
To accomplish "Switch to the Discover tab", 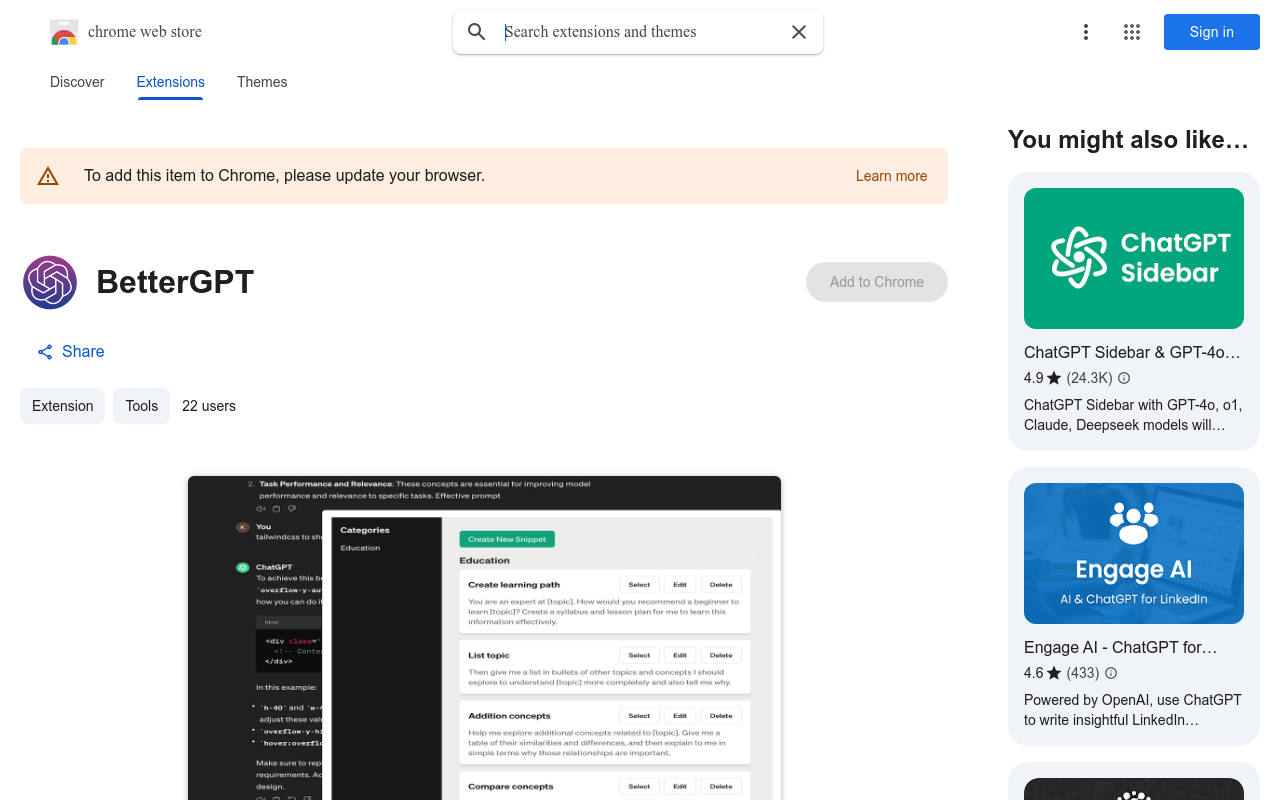I will click(77, 82).
